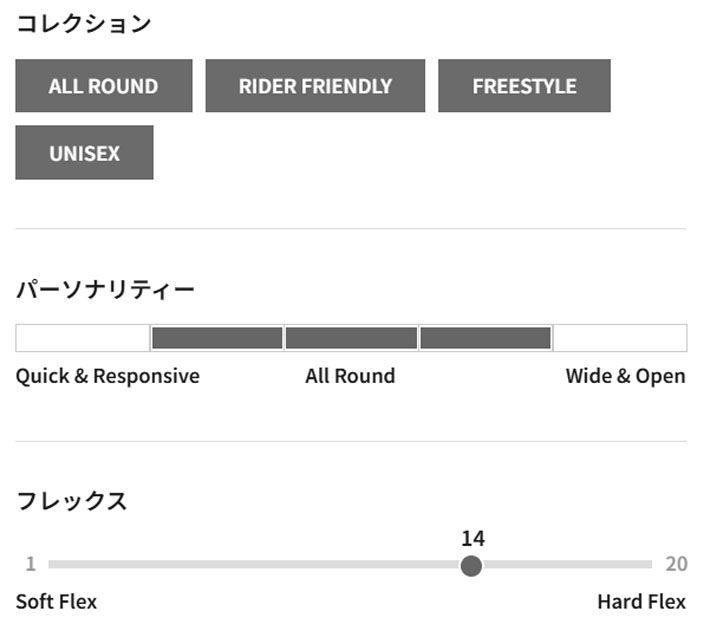Click the third filled personality bar segment

coord(486,338)
